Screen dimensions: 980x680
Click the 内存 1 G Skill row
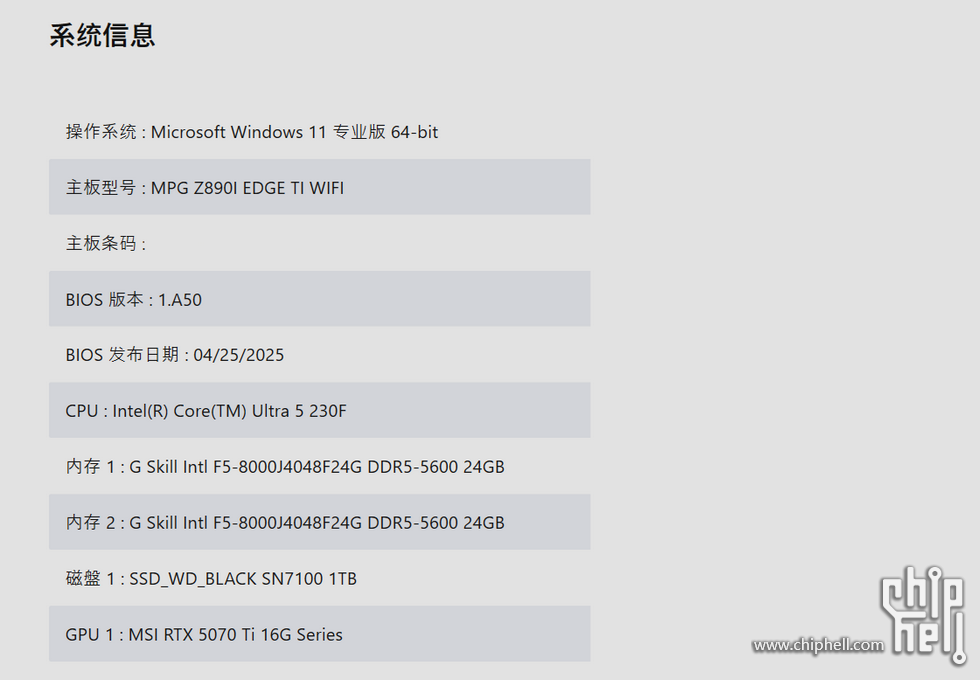[319, 466]
